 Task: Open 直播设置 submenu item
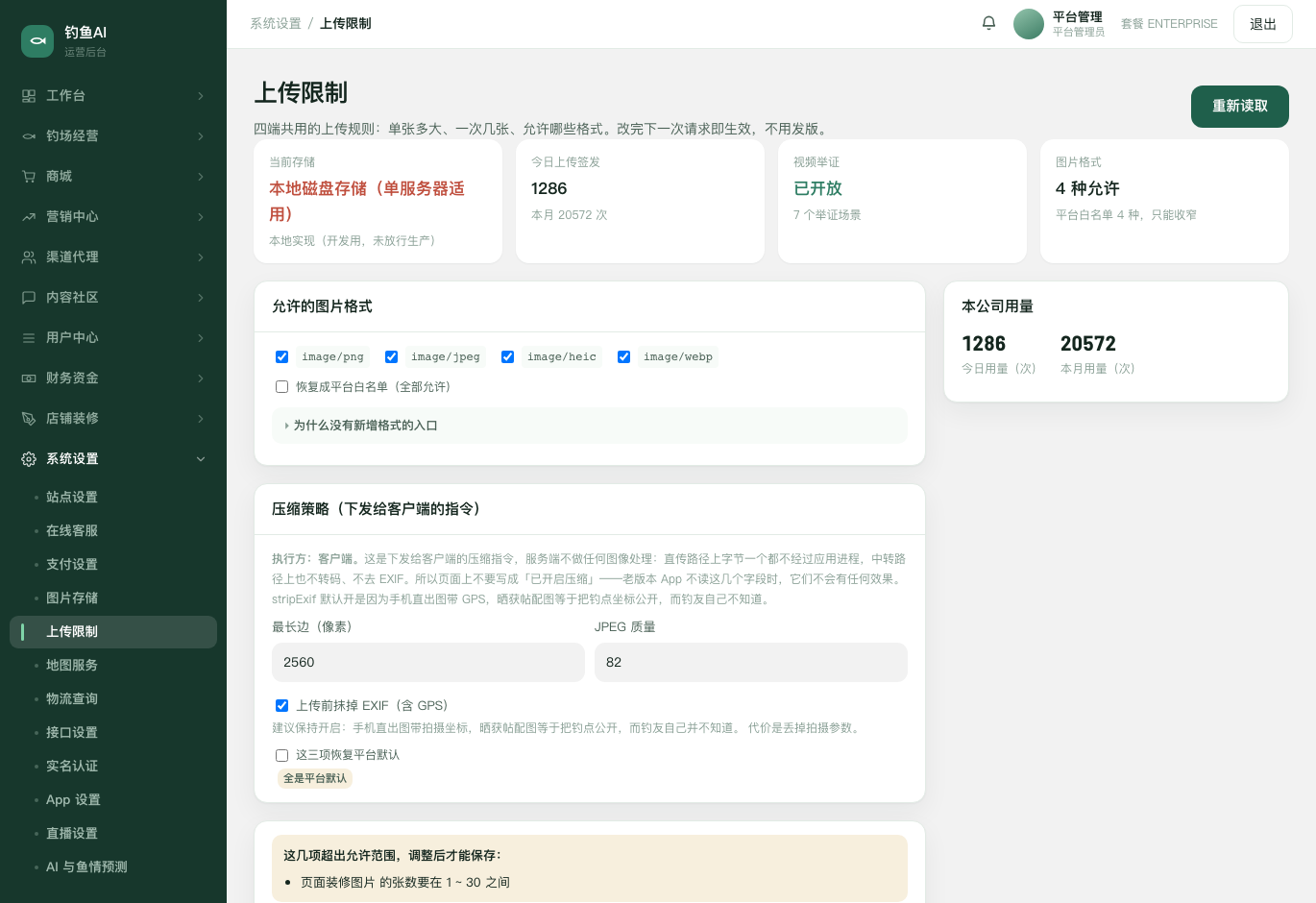tap(113, 834)
